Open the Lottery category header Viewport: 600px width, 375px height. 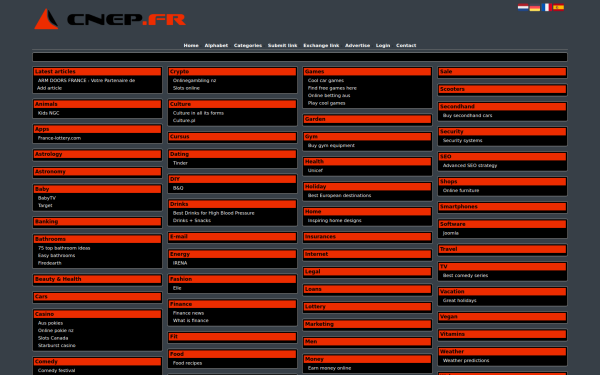(x=367, y=307)
